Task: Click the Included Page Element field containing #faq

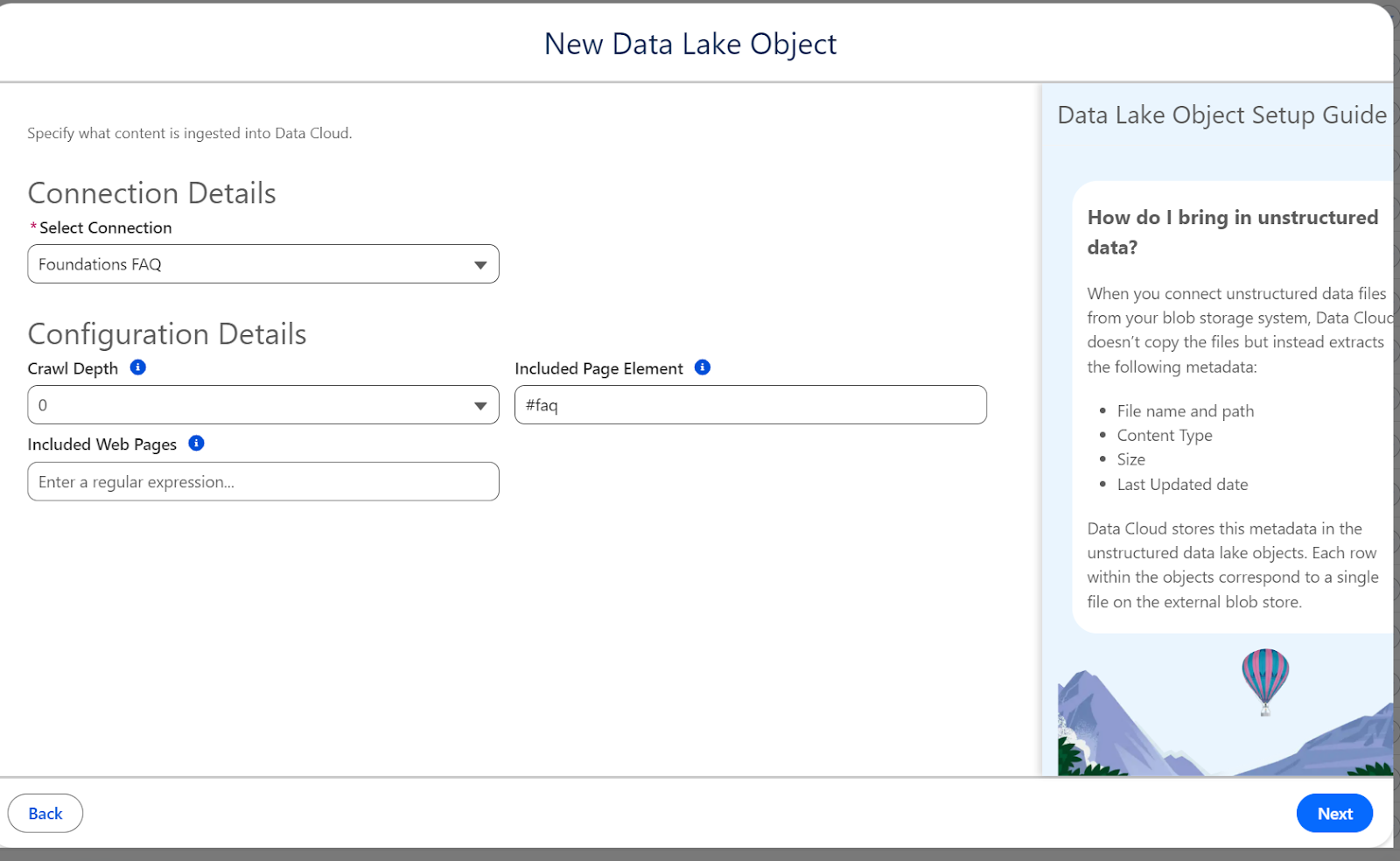Action: pyautogui.click(x=750, y=405)
